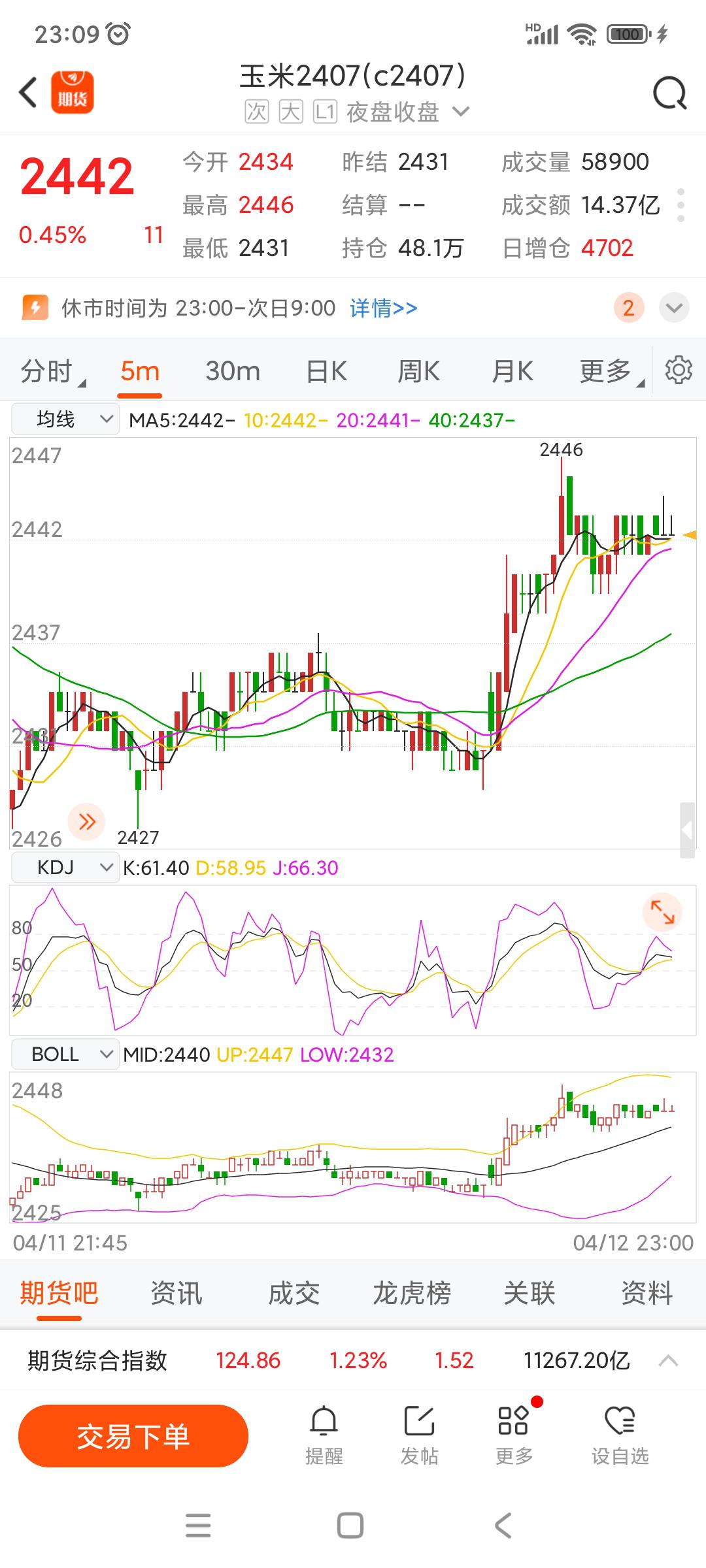This screenshot has height=1568, width=706.
Task: Switch to the 龙虎榜 tab
Action: tap(412, 1292)
